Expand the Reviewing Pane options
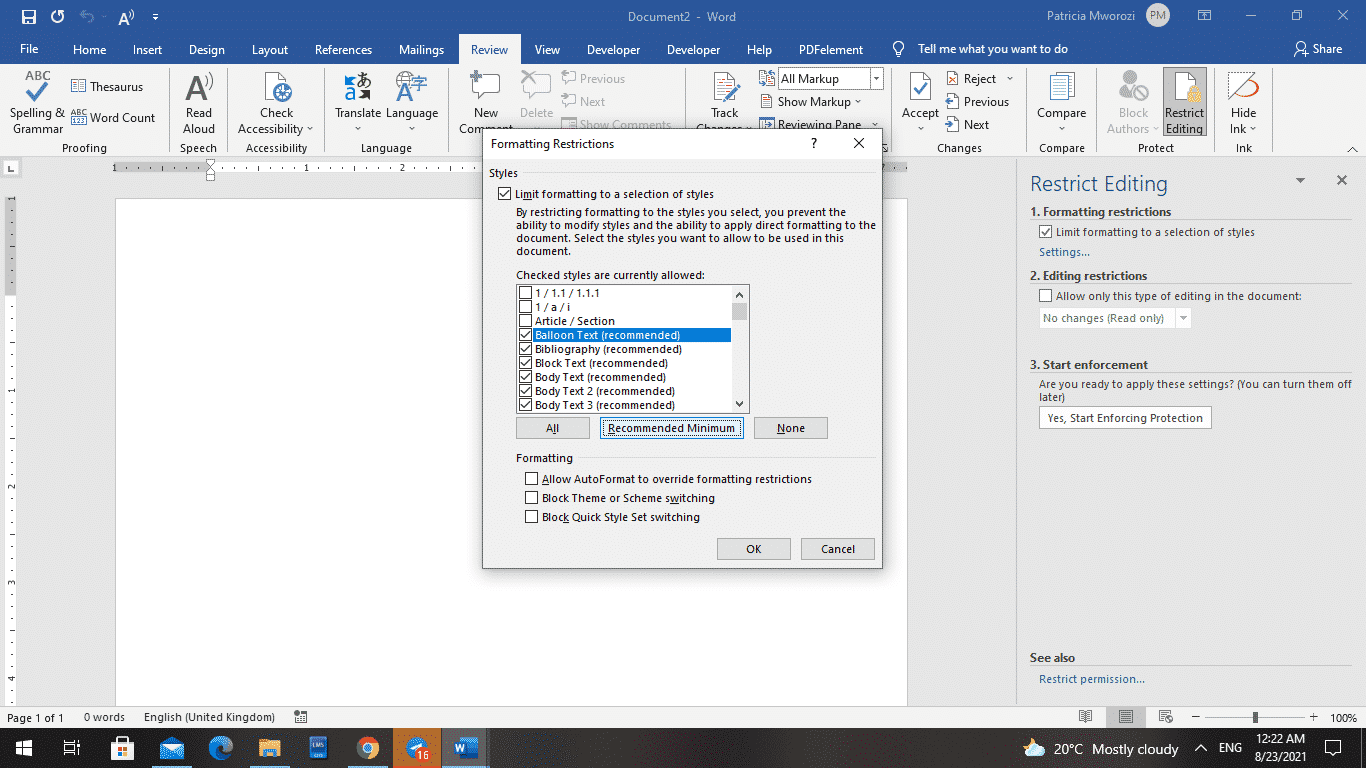Screen dimensions: 1366x768 click(x=874, y=124)
